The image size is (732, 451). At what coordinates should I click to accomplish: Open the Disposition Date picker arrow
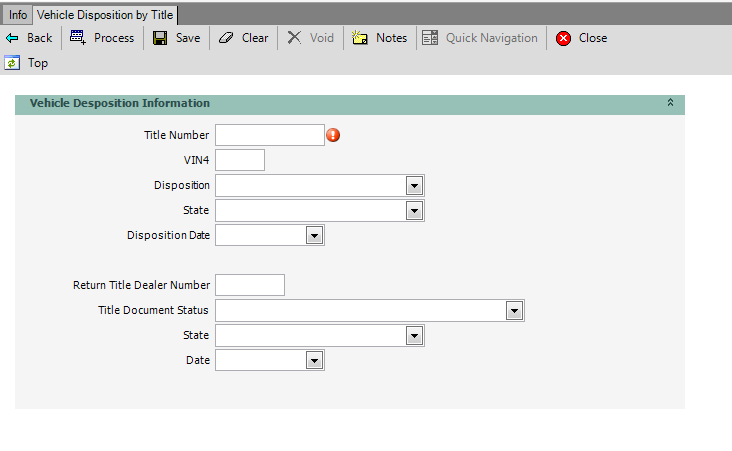[314, 235]
